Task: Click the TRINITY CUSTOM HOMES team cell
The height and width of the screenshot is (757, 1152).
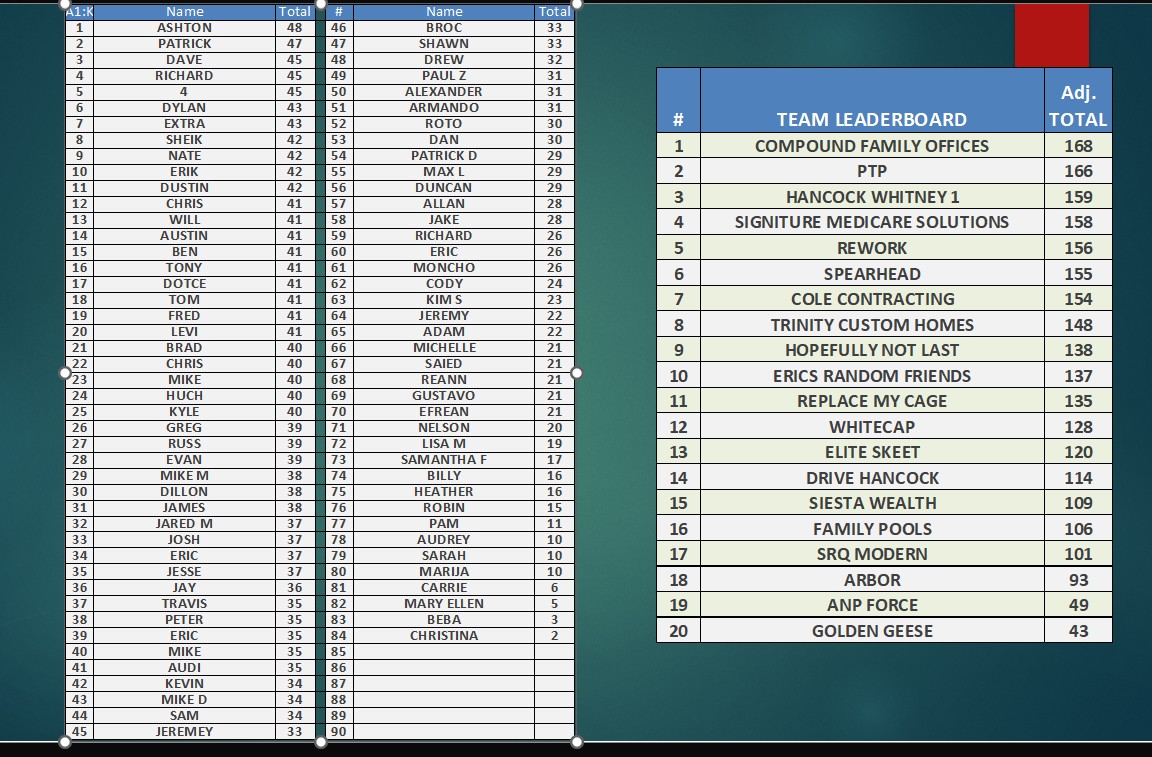Action: 871,325
